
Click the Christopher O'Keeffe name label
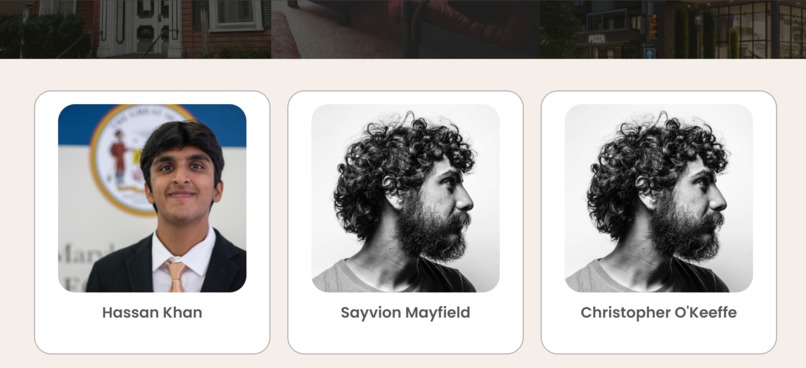click(659, 312)
